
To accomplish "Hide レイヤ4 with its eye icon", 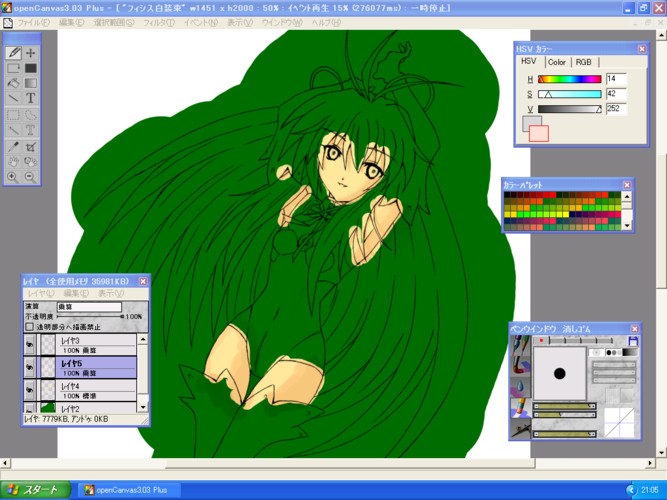I will click(x=29, y=390).
